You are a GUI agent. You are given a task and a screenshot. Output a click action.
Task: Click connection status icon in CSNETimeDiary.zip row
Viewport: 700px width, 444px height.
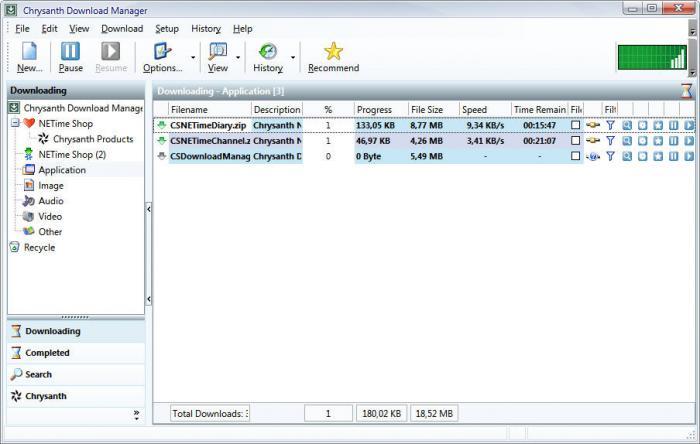pos(593,125)
